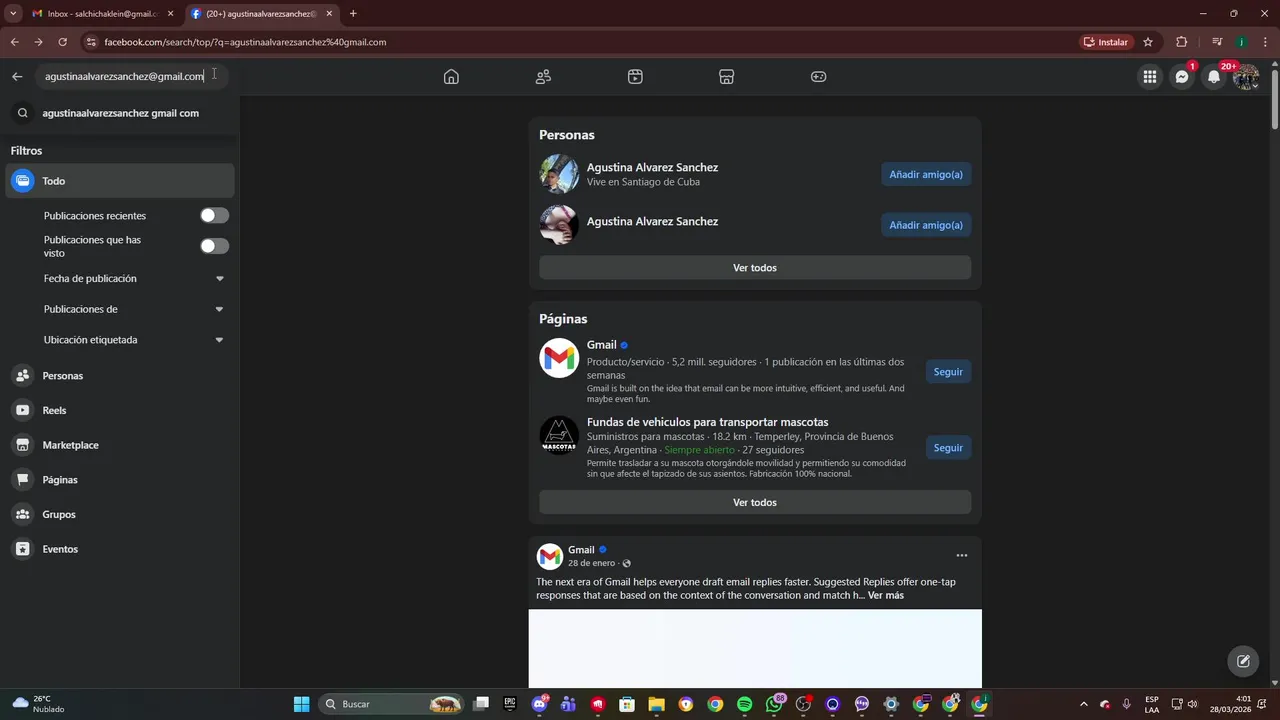Screen dimensions: 1280x720
Task: Open the Gaming icon in top navigation
Action: click(819, 77)
